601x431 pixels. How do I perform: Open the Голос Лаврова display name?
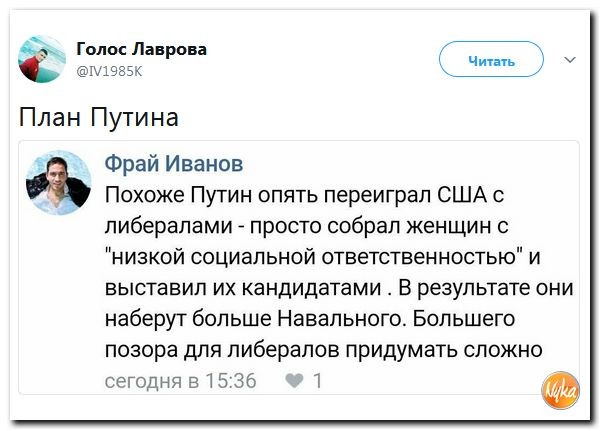(x=141, y=50)
